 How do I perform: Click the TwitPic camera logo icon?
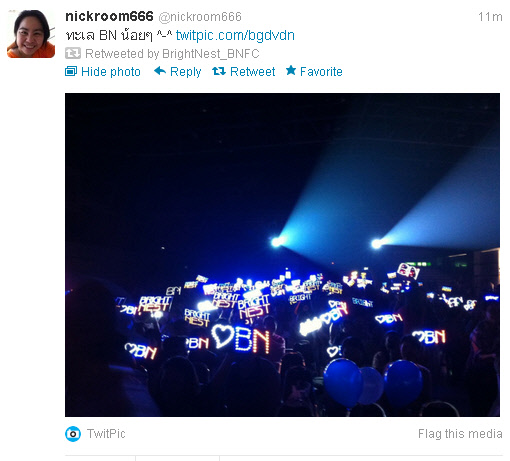coord(73,434)
